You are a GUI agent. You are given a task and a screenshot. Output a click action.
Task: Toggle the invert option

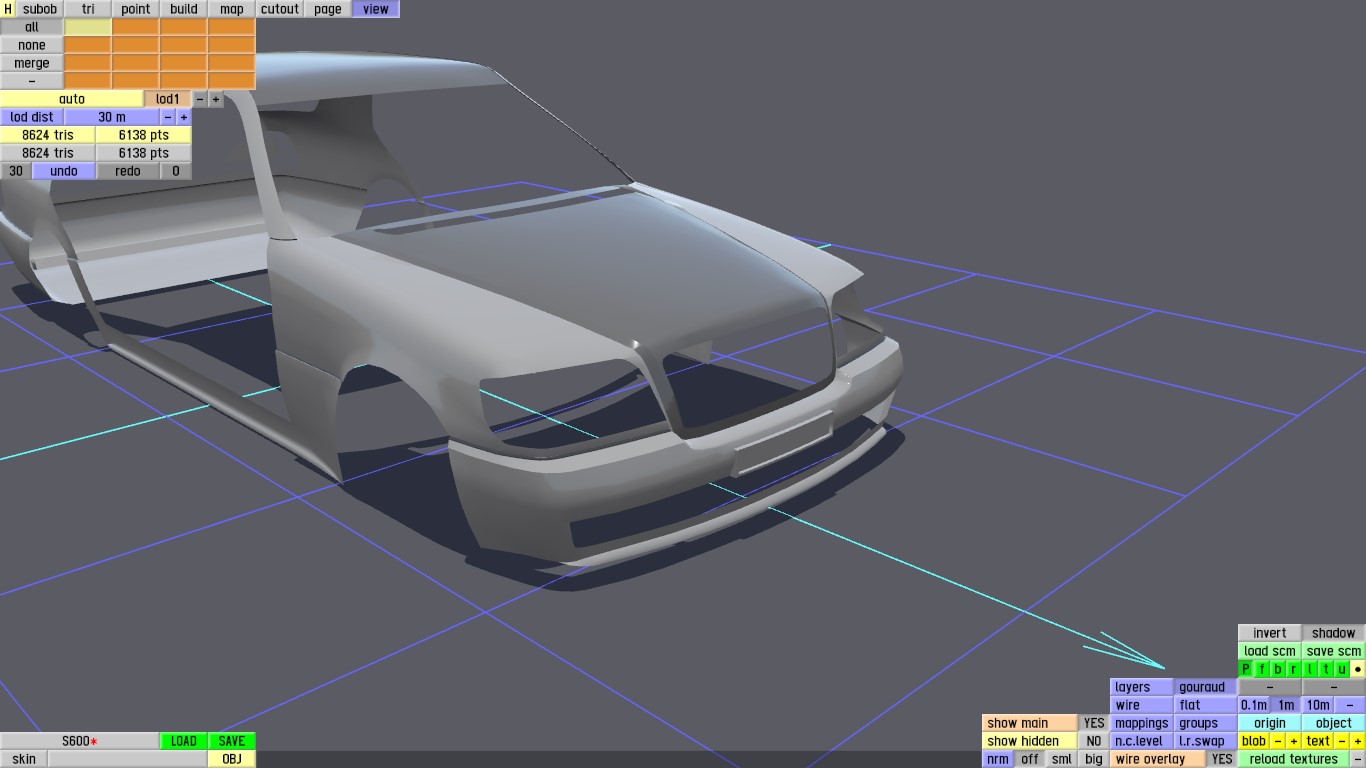[x=1270, y=633]
